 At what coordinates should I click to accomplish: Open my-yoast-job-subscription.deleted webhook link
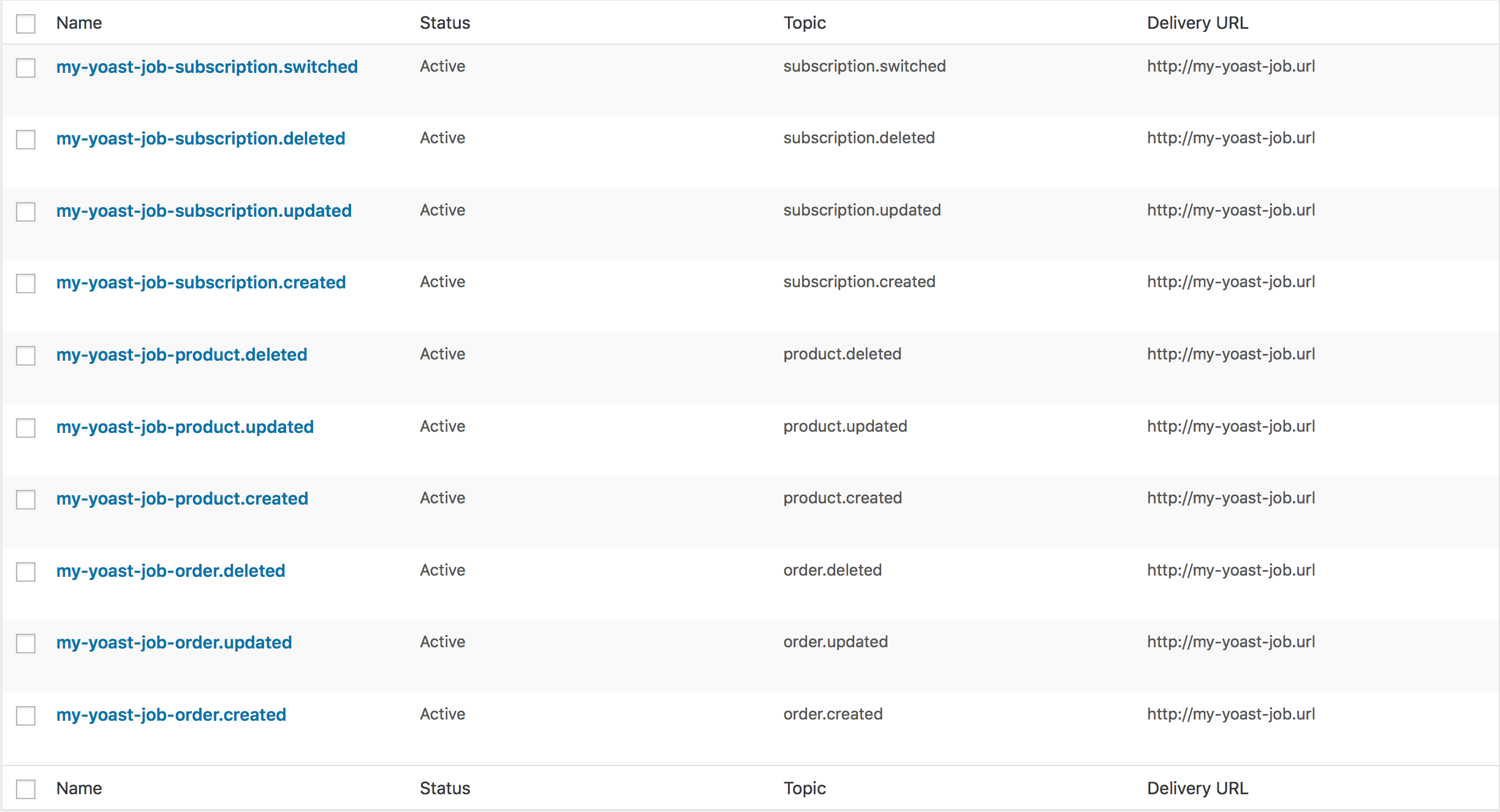click(x=200, y=138)
